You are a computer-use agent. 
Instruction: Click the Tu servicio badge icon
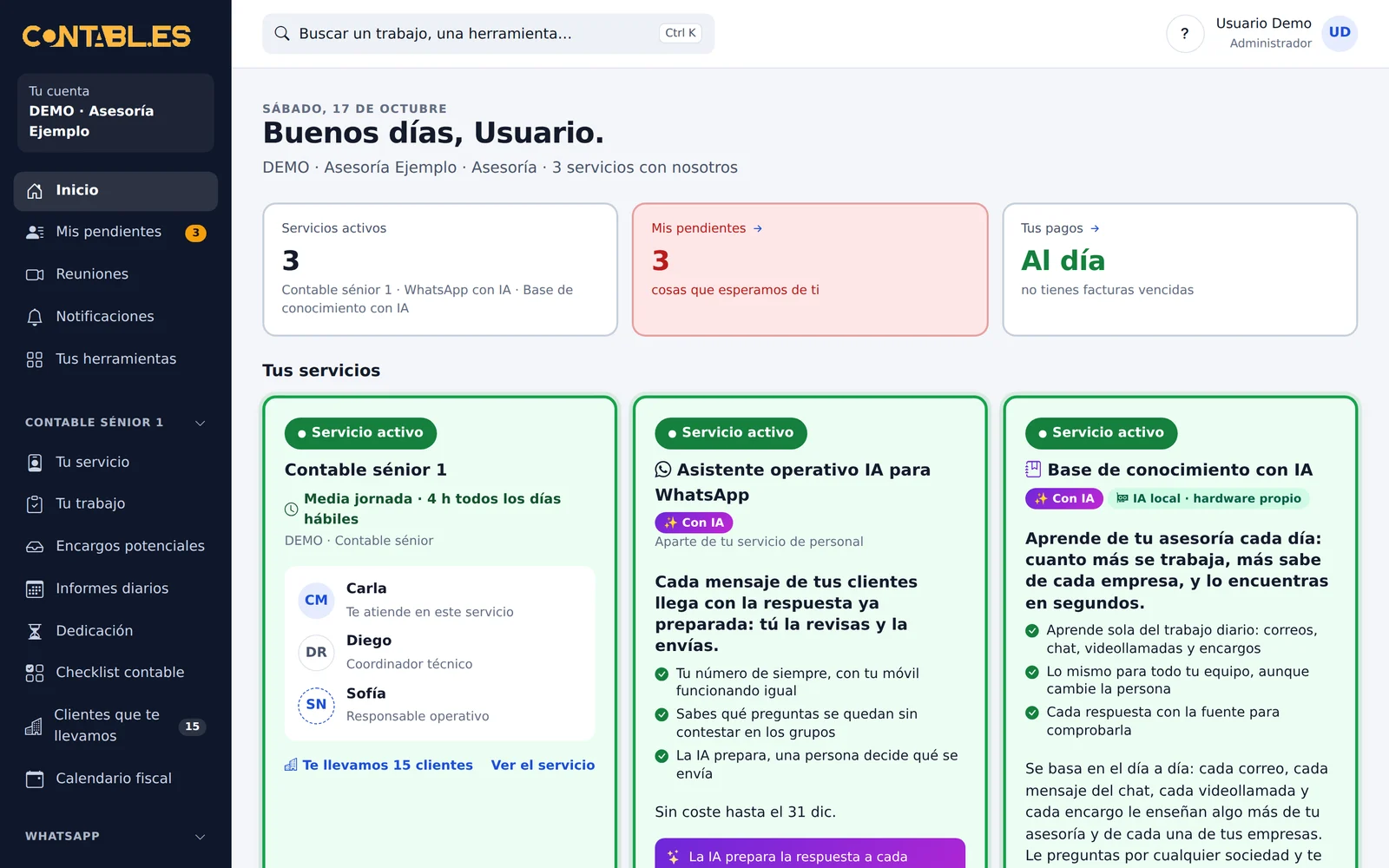click(x=35, y=463)
